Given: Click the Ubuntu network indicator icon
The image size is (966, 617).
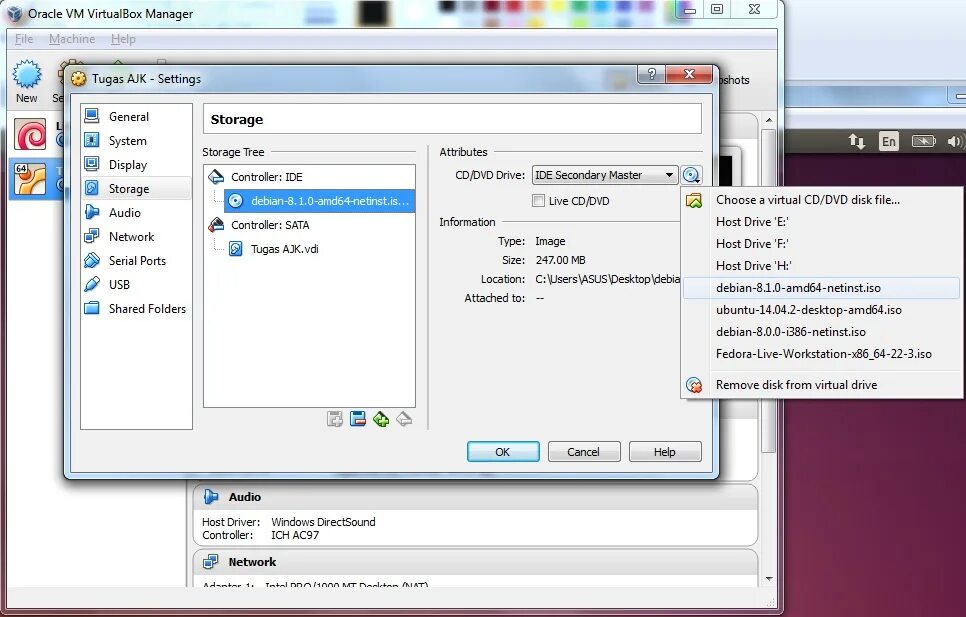Looking at the screenshot, I should (856, 142).
